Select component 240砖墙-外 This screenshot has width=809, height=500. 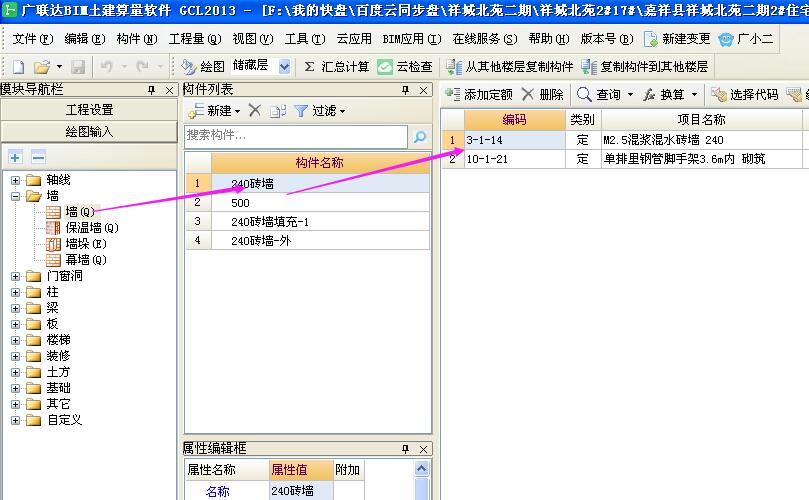(x=307, y=240)
